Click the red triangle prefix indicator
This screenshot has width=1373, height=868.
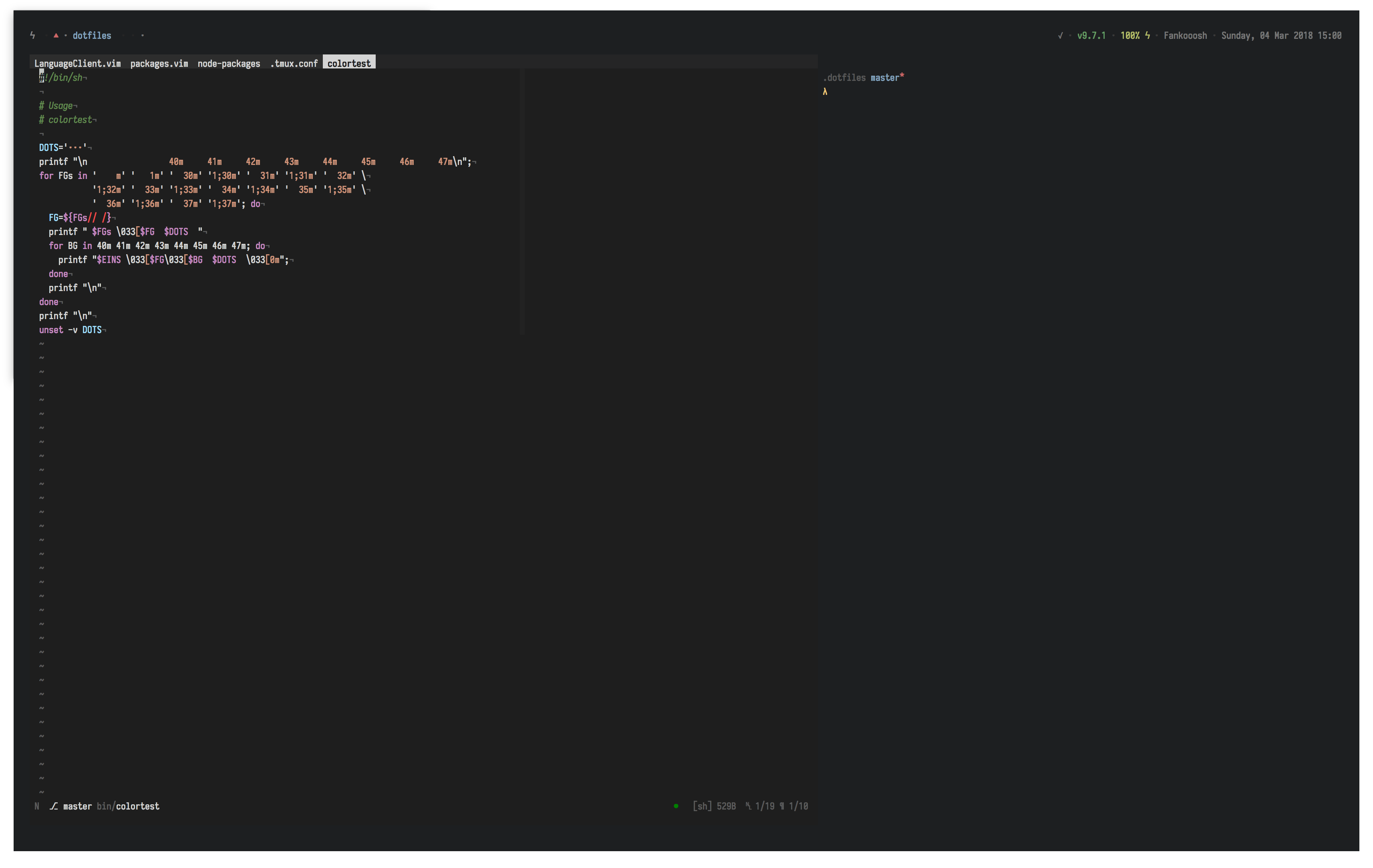click(x=56, y=35)
